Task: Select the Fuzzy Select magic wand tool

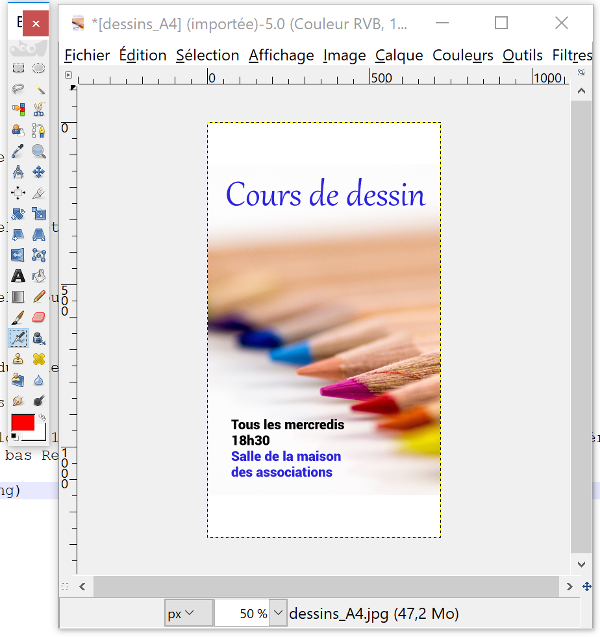Action: tap(39, 89)
